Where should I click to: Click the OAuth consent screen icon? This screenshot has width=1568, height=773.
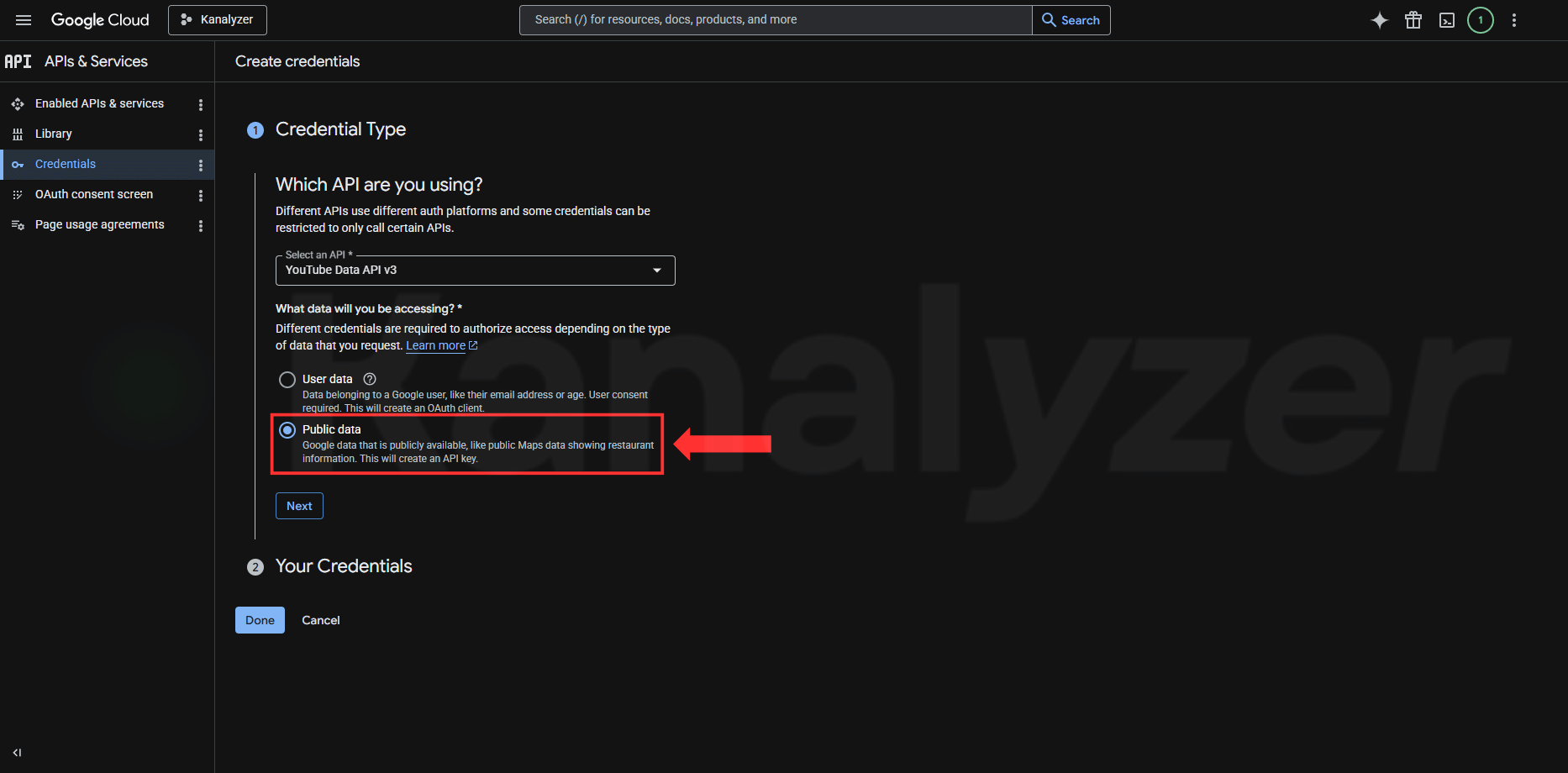18,195
